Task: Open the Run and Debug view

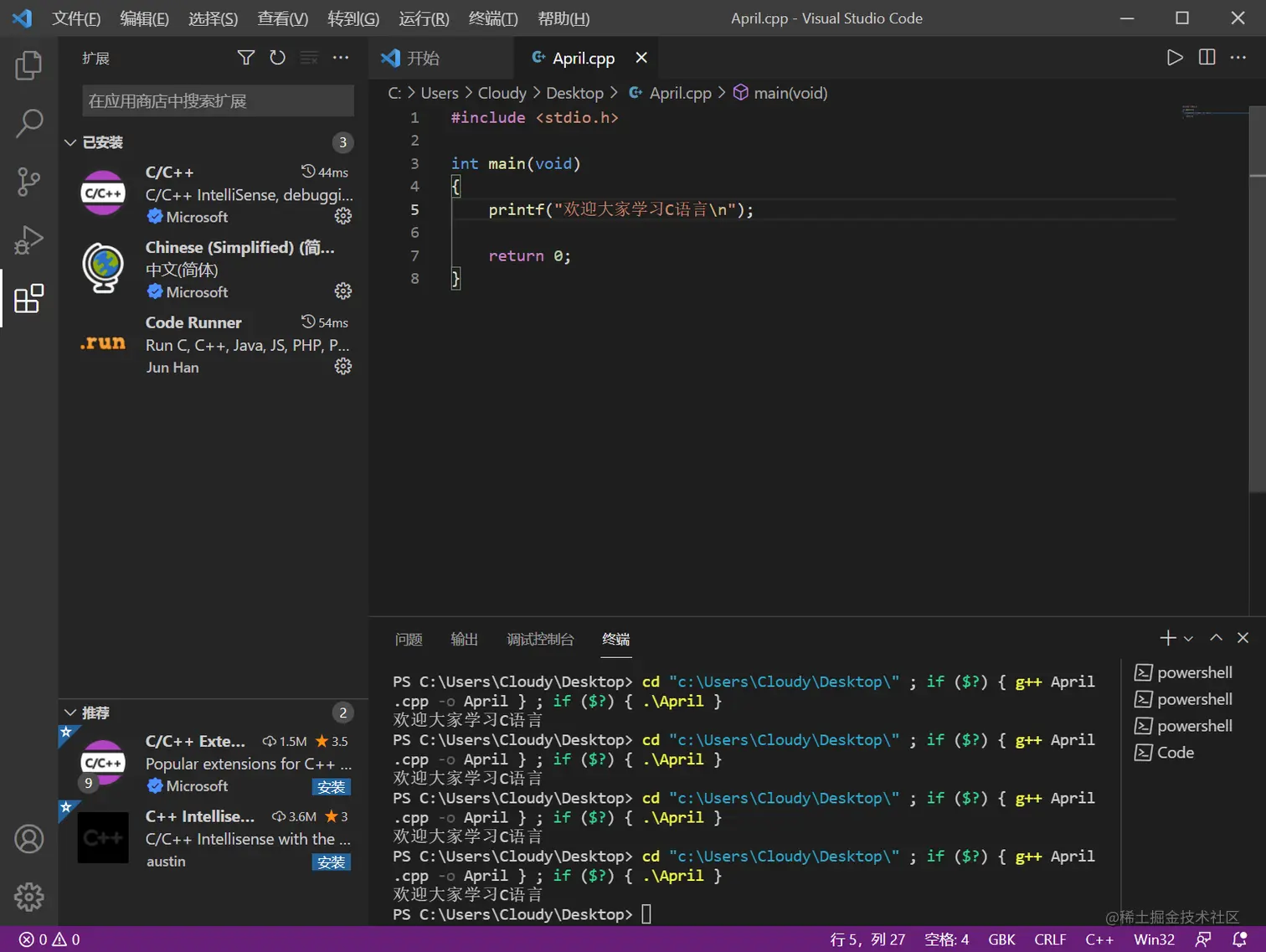Action: 28,240
